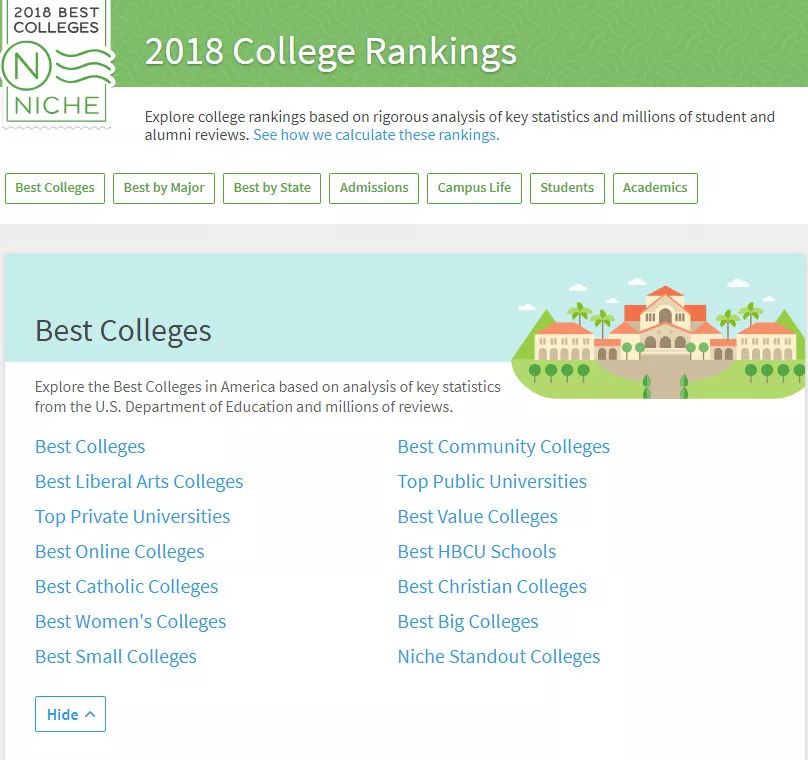Go to Campus Life tab
Screen dimensions: 808x760
click(x=474, y=188)
